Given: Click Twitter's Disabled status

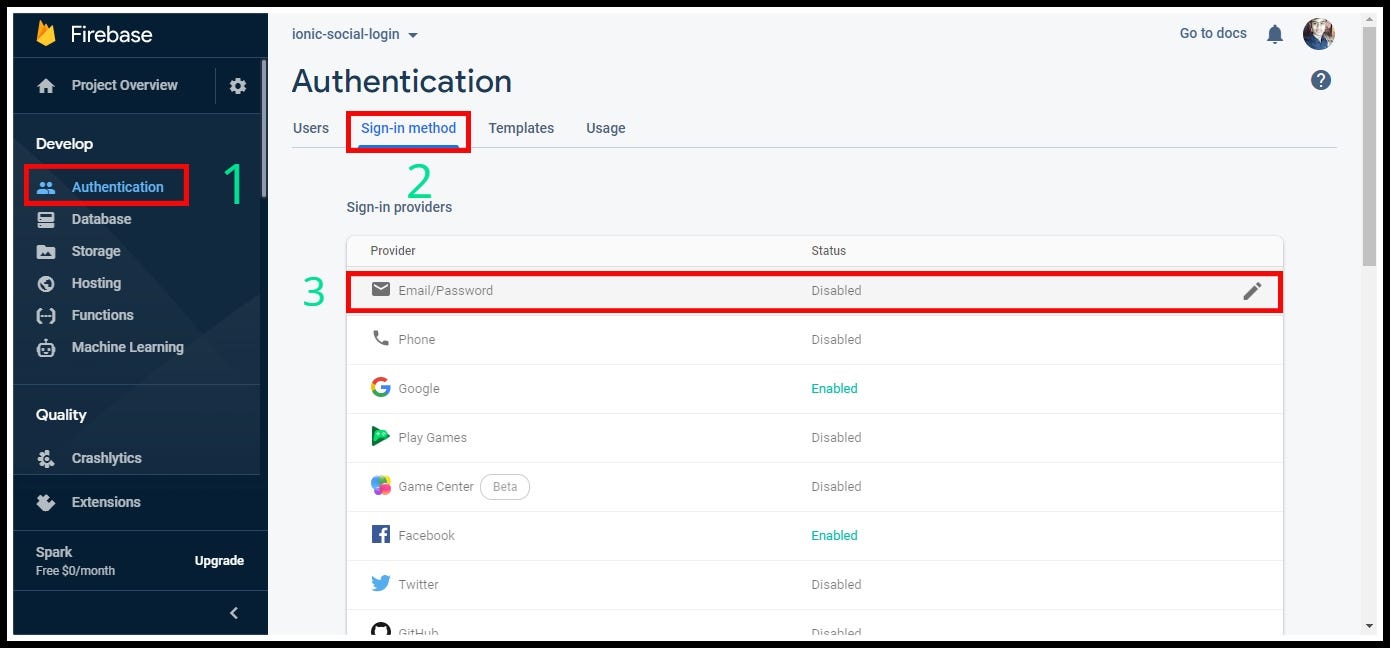Looking at the screenshot, I should (x=836, y=584).
